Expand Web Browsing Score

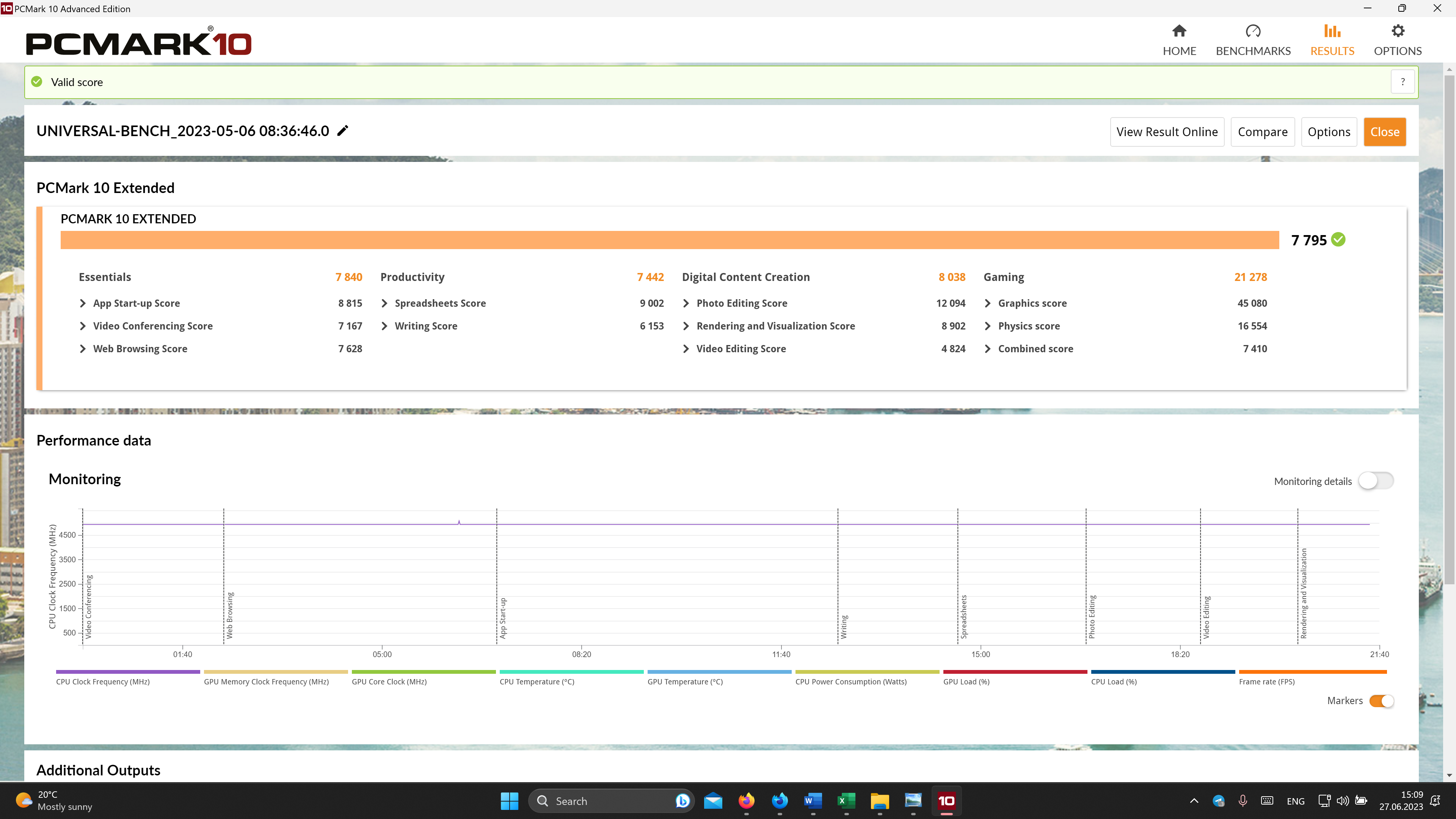[x=83, y=349]
